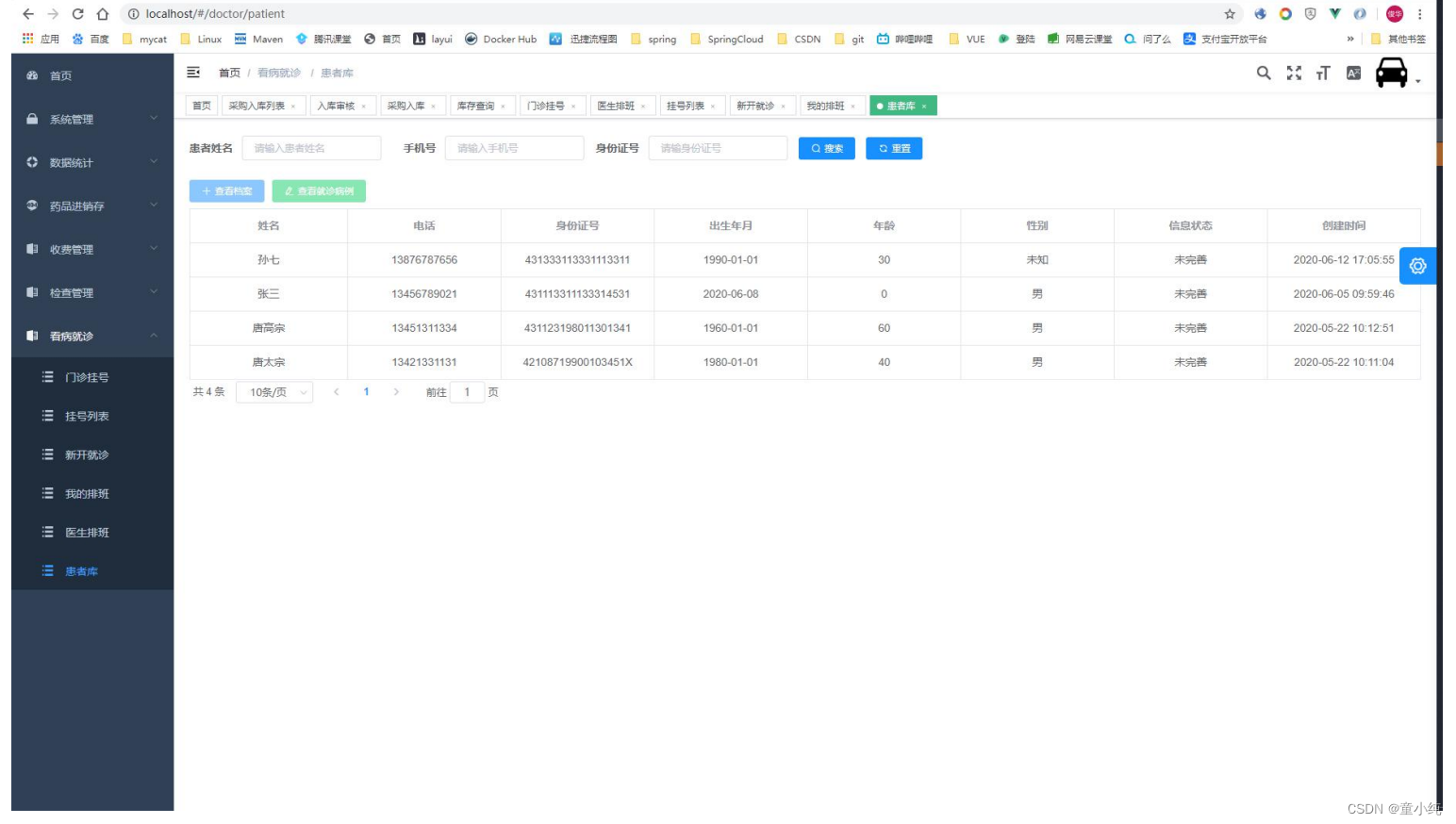
Task: Expand the 收费管理 sidebar menu
Action: coord(92,249)
